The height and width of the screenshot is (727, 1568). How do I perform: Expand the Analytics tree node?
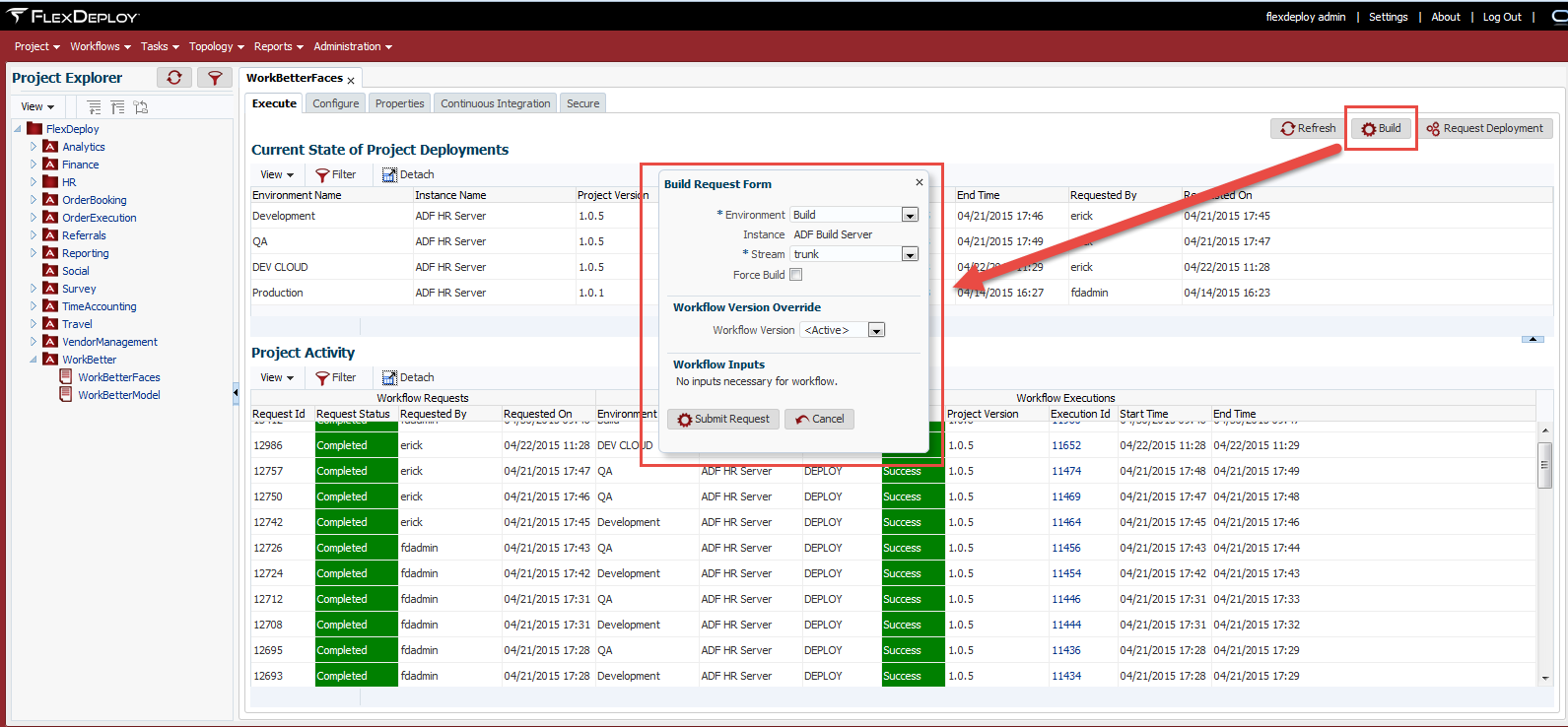33,147
